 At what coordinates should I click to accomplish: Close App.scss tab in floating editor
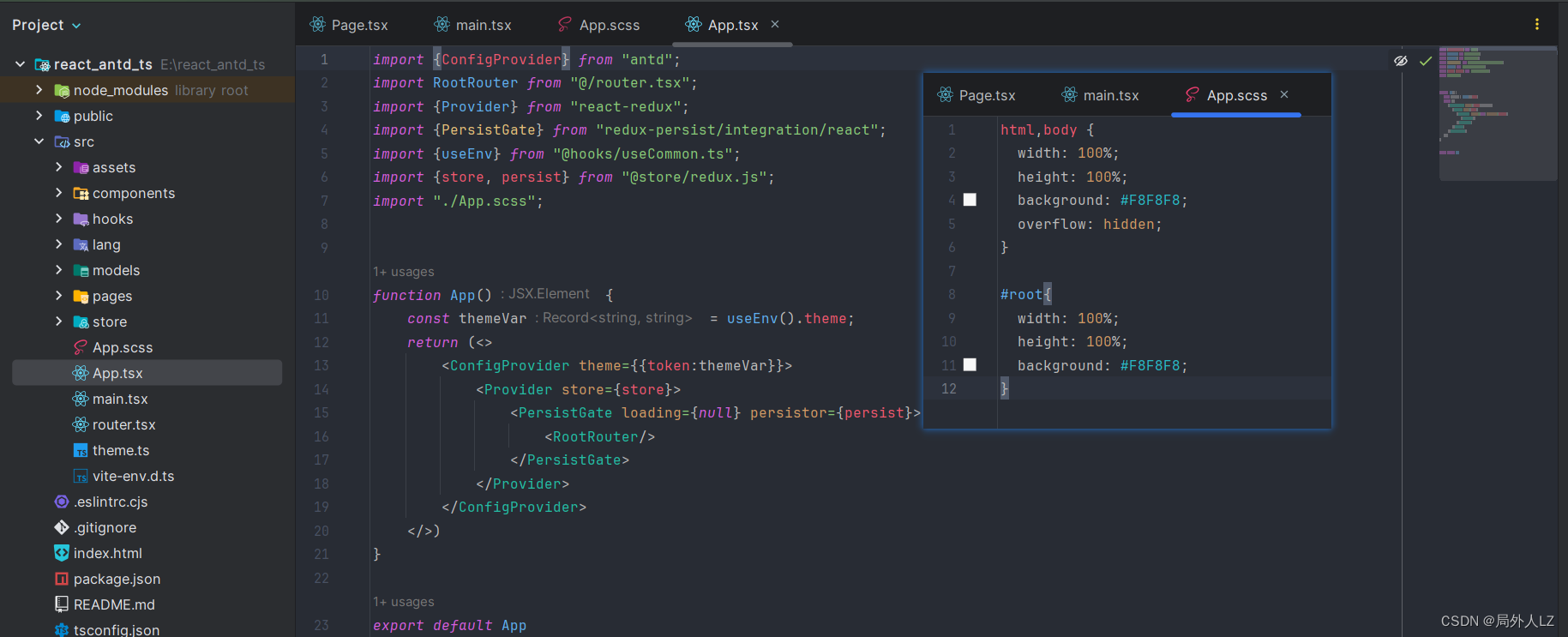[1284, 94]
